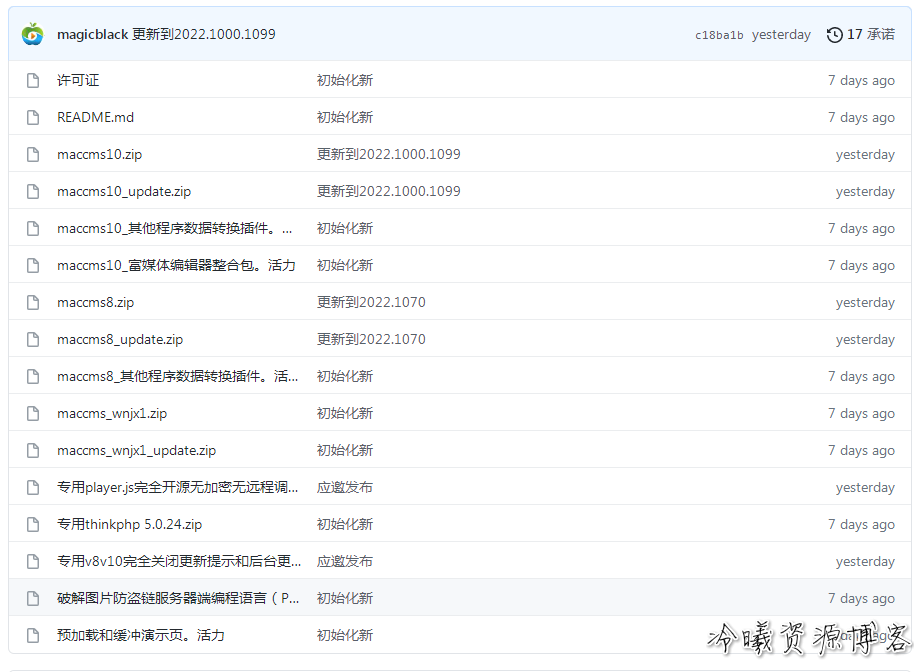
Task: Click 7 days ago in README.md row
Action: tap(862, 117)
